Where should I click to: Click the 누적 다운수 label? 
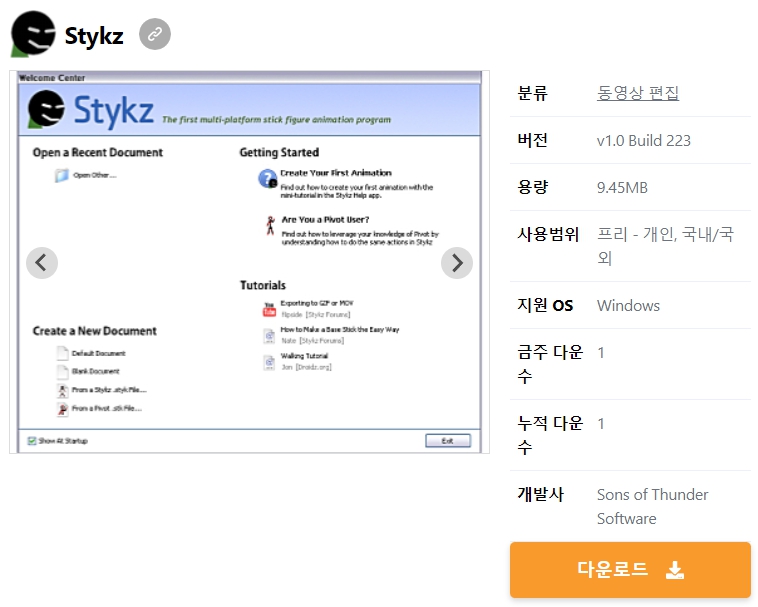[x=550, y=435]
